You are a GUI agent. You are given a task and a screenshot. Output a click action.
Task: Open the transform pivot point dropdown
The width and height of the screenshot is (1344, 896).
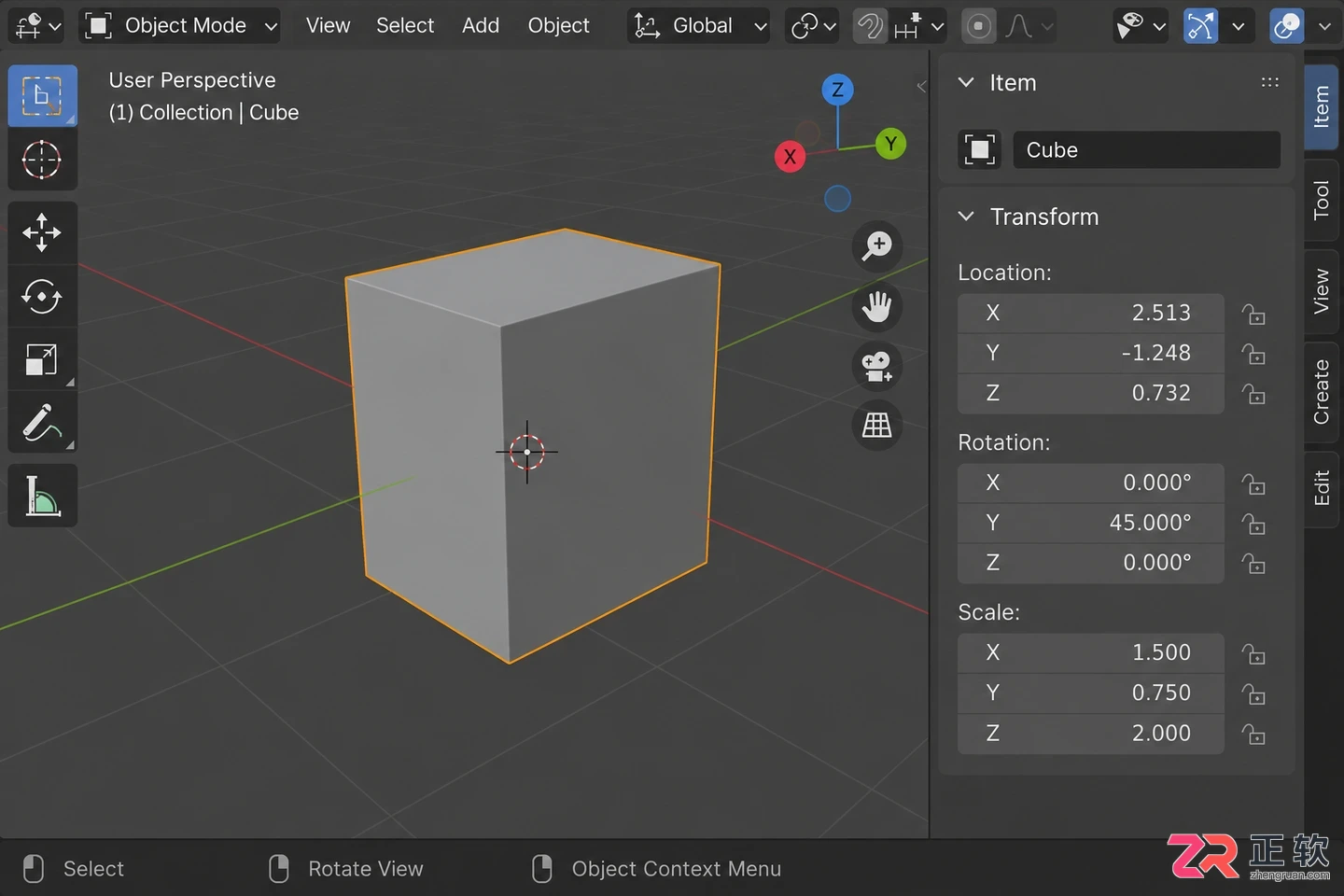813,26
